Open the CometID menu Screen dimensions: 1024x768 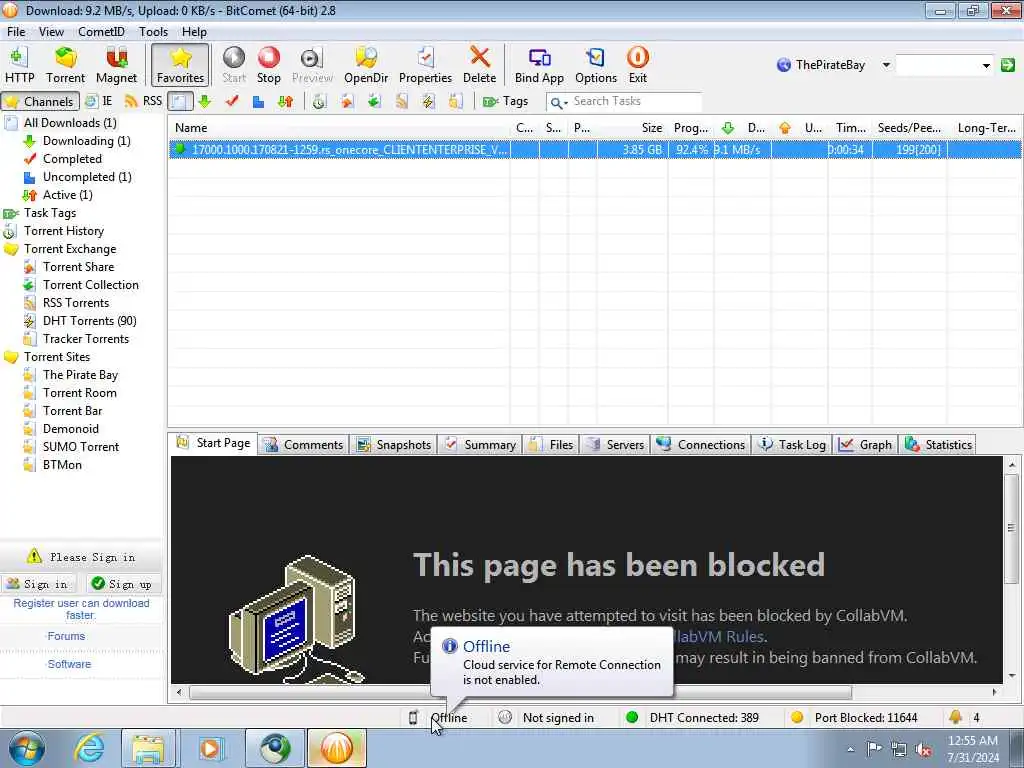point(101,31)
